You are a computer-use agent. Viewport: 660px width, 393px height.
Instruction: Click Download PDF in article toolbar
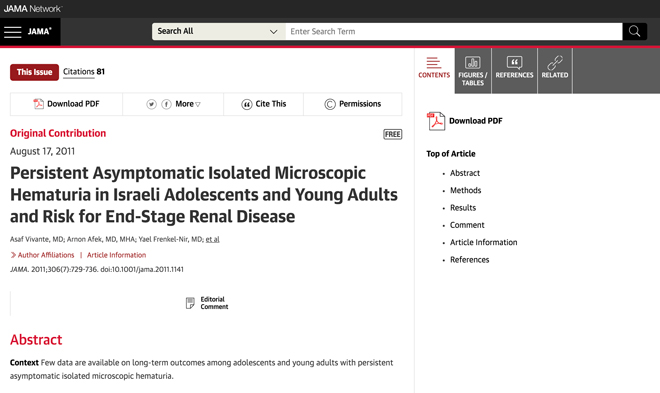coord(67,104)
